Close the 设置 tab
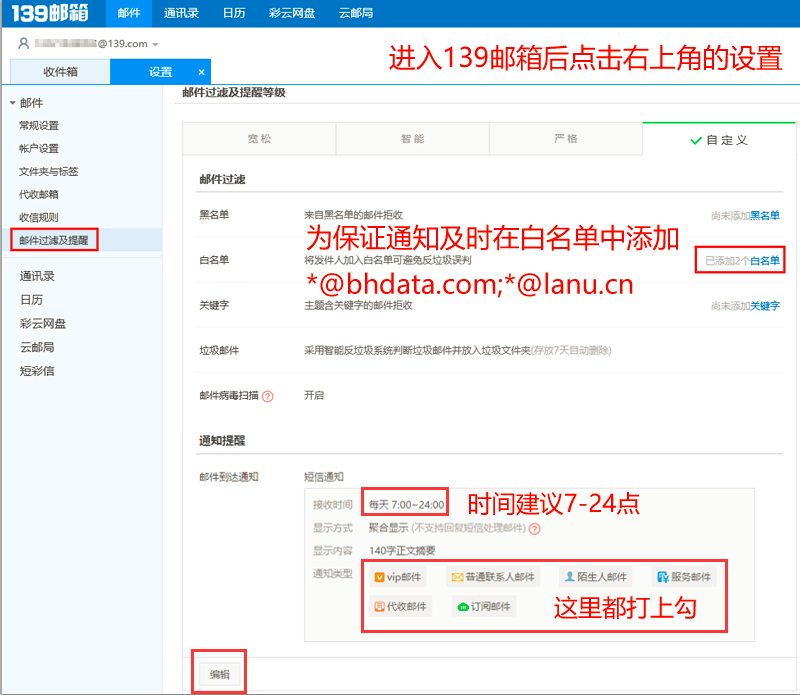Viewport: 800px width, 695px height. pos(200,72)
